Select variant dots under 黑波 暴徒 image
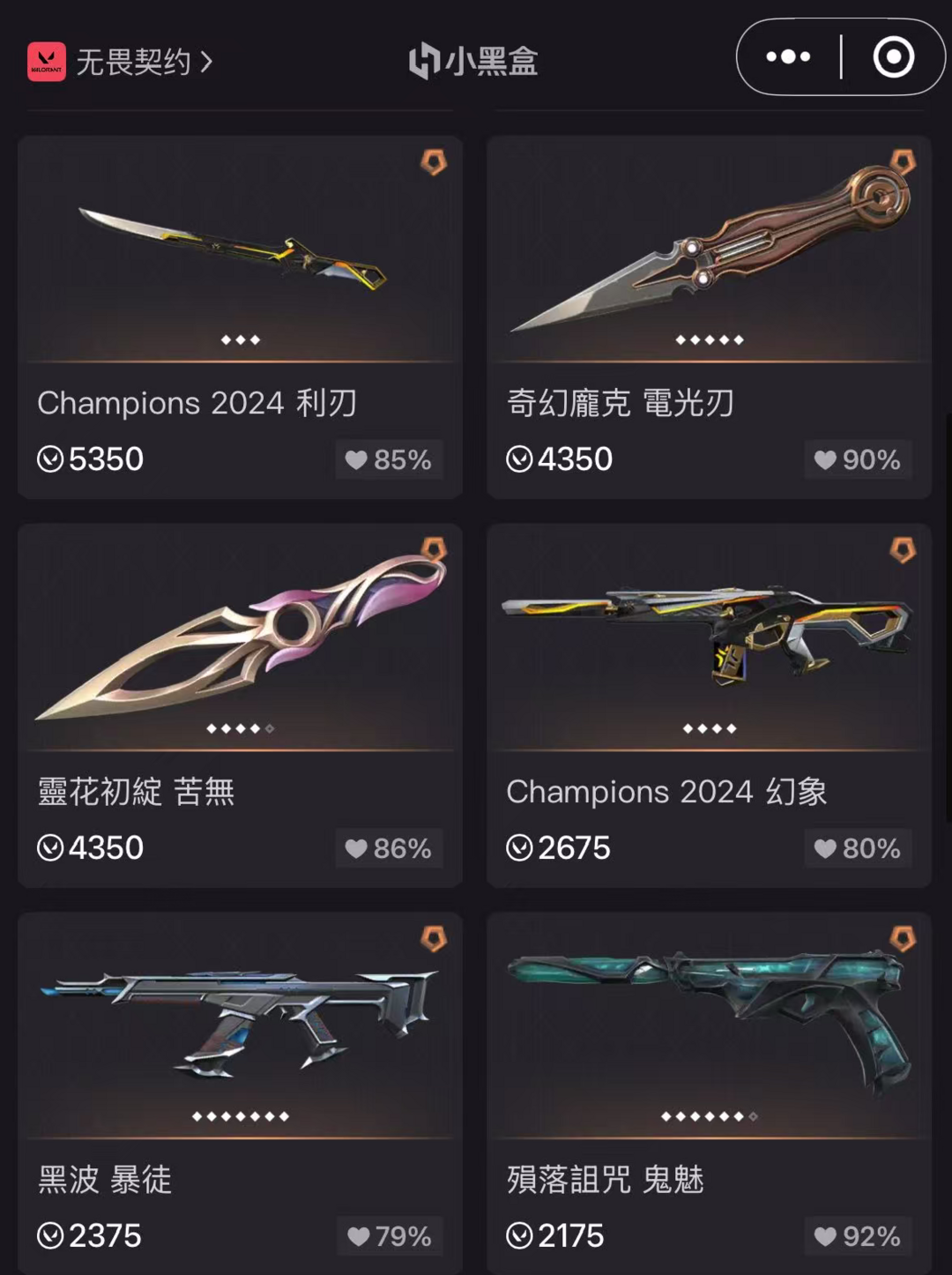Viewport: 952px width, 1275px height. tap(241, 1116)
